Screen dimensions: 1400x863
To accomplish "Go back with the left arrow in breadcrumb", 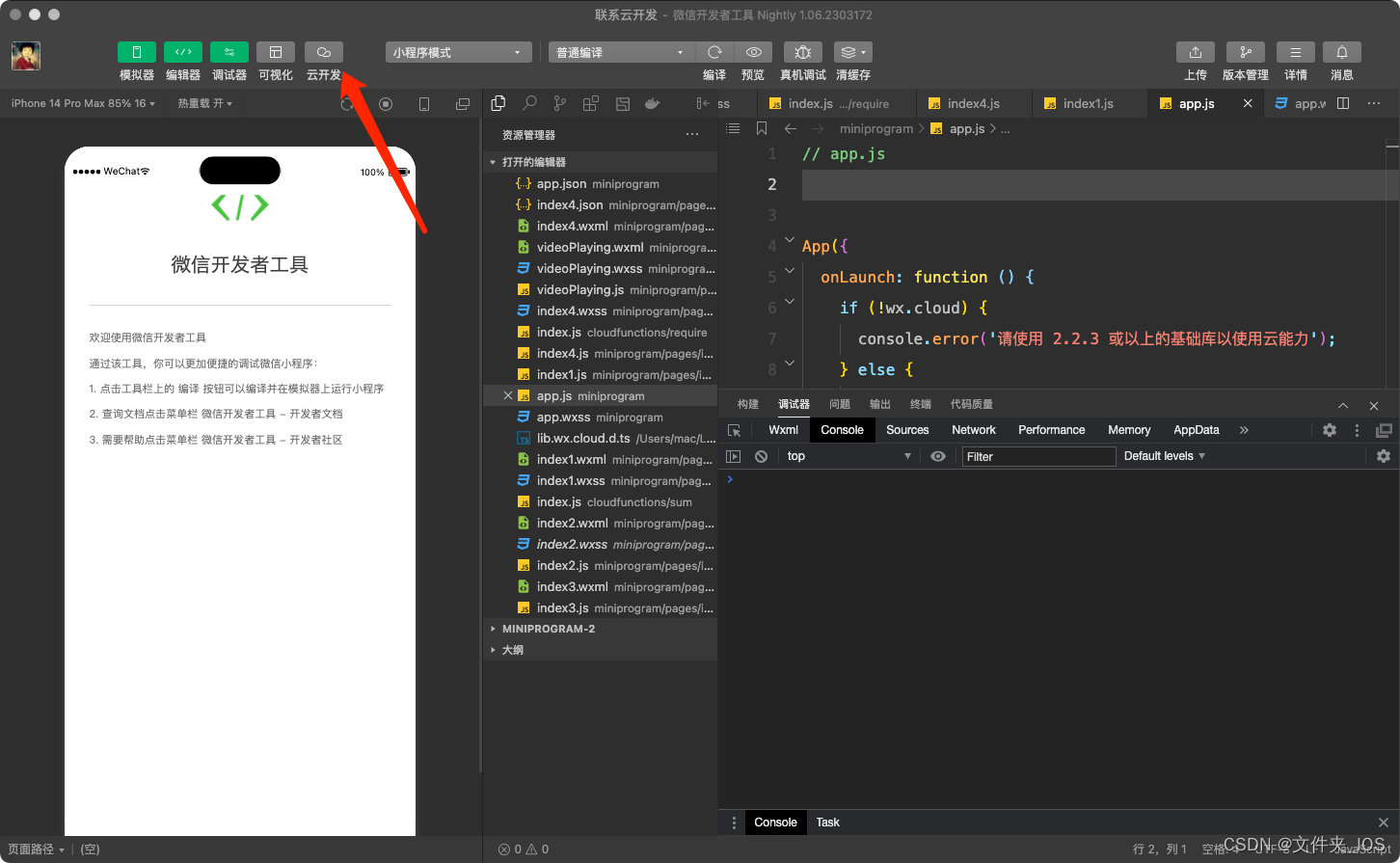I will 791,128.
